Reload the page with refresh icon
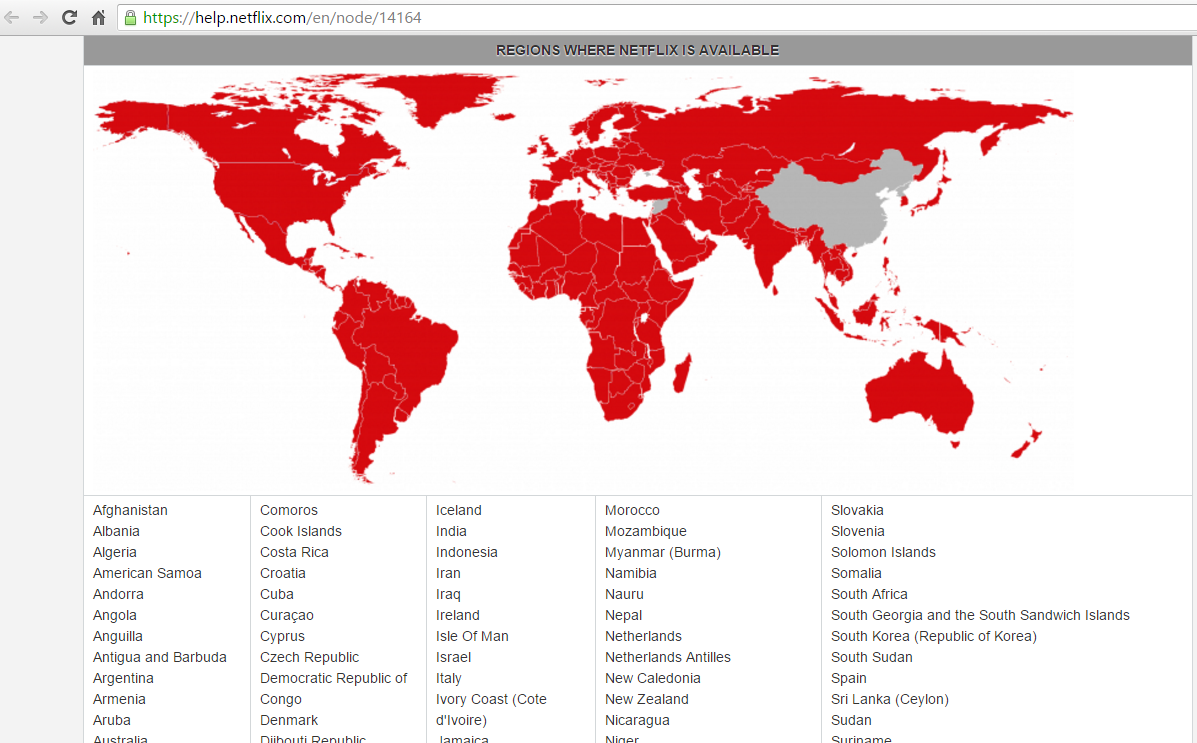Screen dimensions: 1197x743 point(69,17)
